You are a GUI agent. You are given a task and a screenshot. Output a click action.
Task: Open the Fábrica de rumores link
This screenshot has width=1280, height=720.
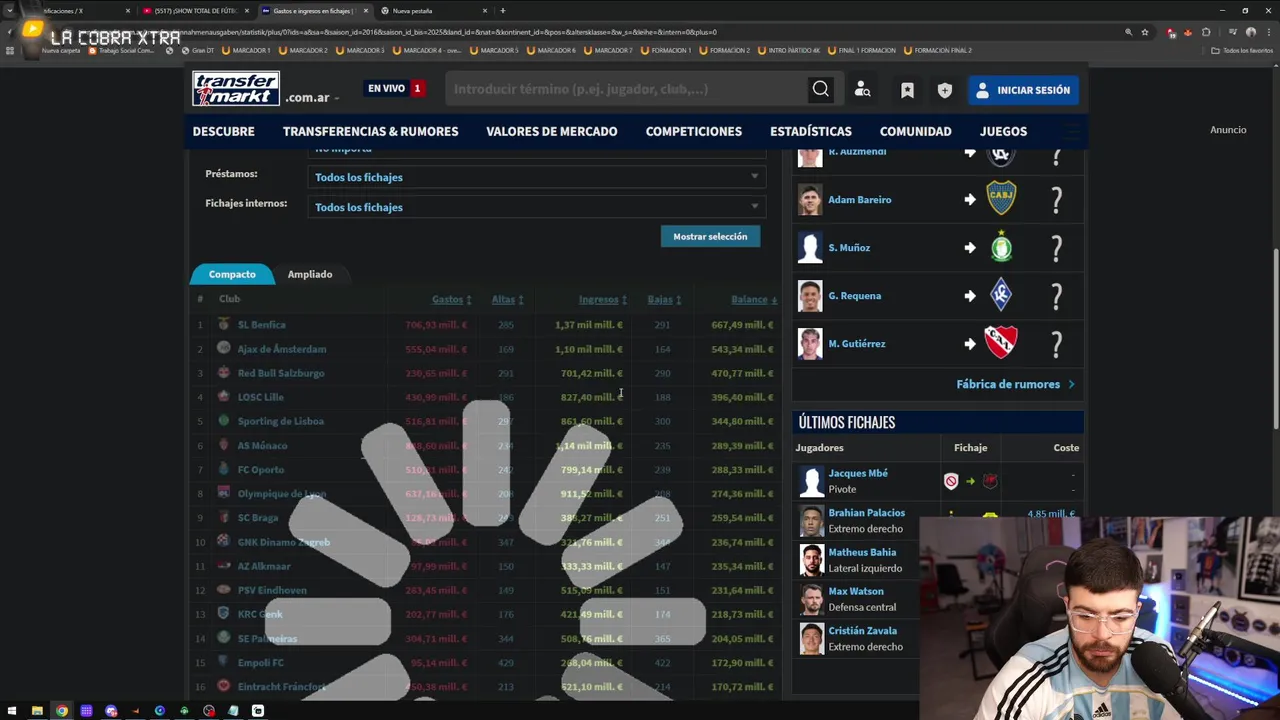1015,384
